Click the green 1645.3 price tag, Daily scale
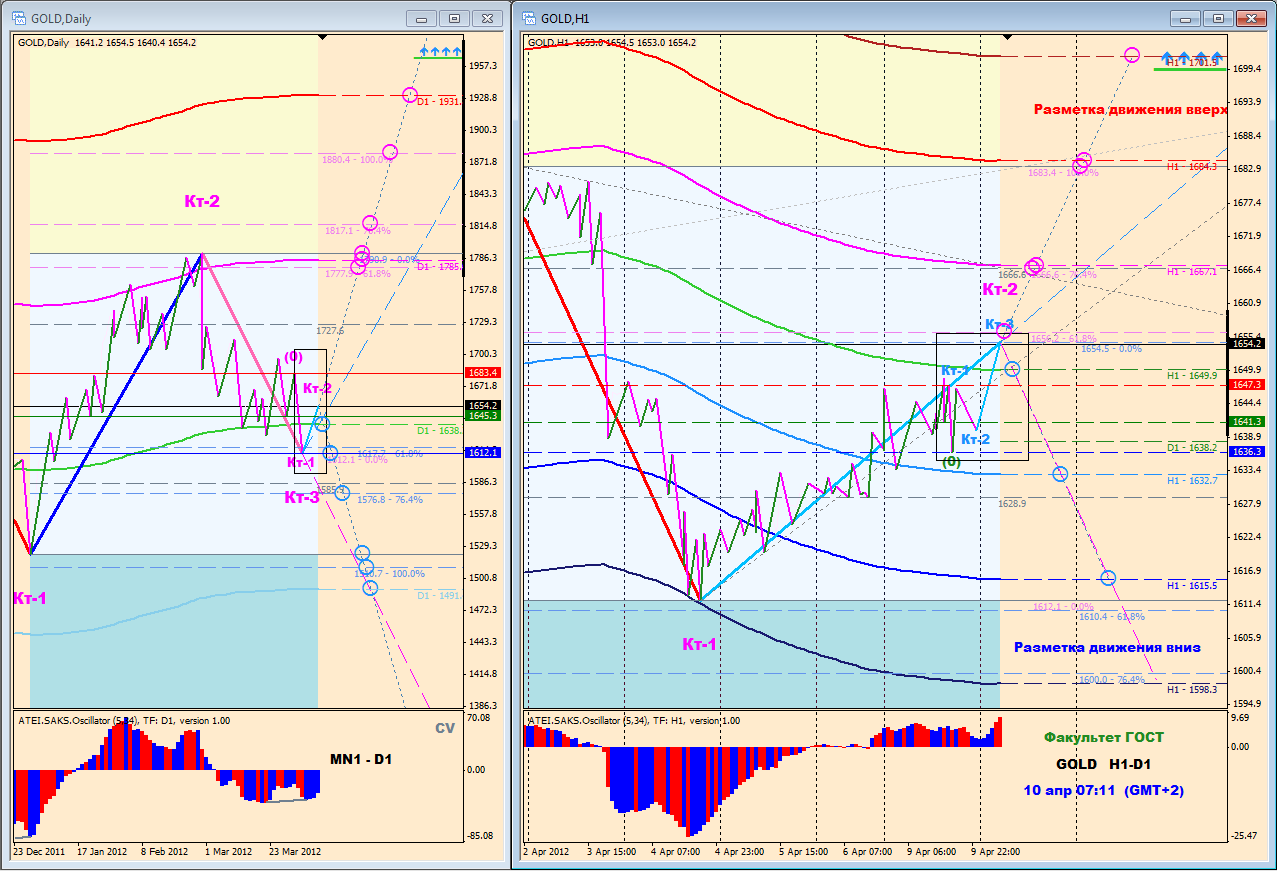Image resolution: width=1277 pixels, height=871 pixels. tap(484, 415)
